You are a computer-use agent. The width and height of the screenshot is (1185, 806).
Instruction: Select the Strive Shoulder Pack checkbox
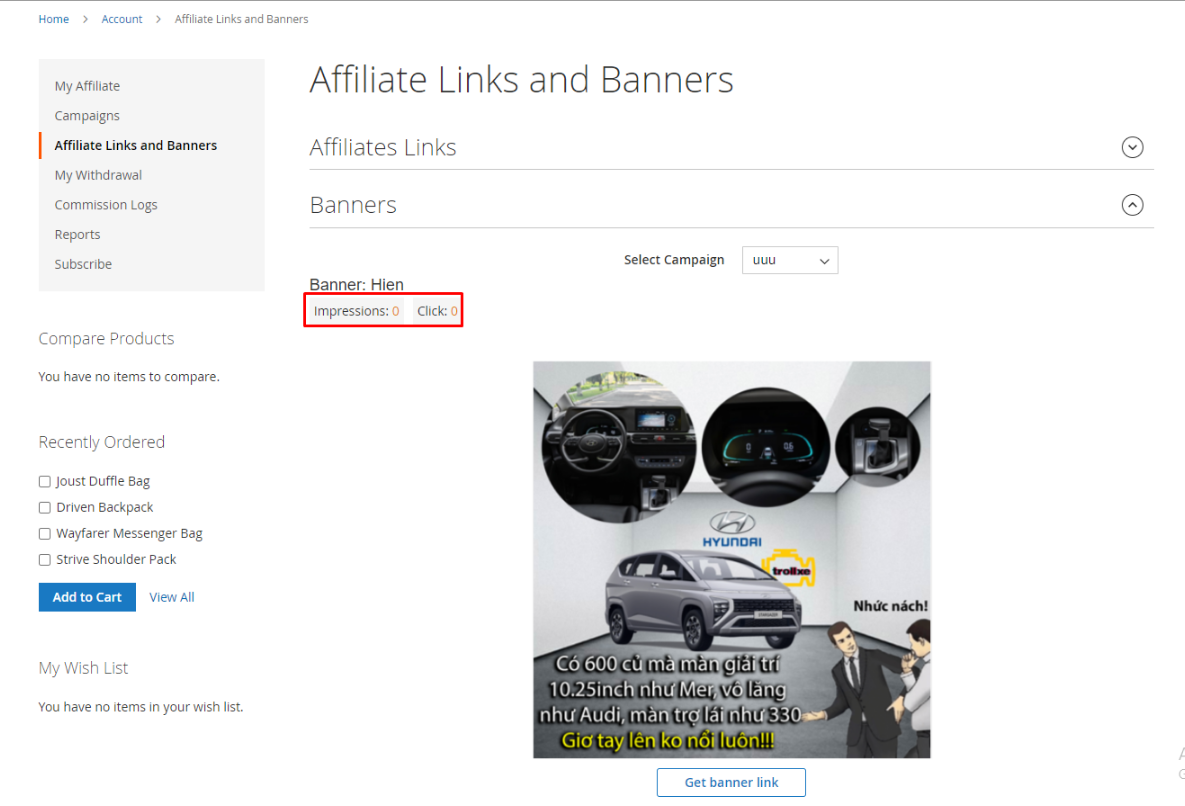(44, 560)
